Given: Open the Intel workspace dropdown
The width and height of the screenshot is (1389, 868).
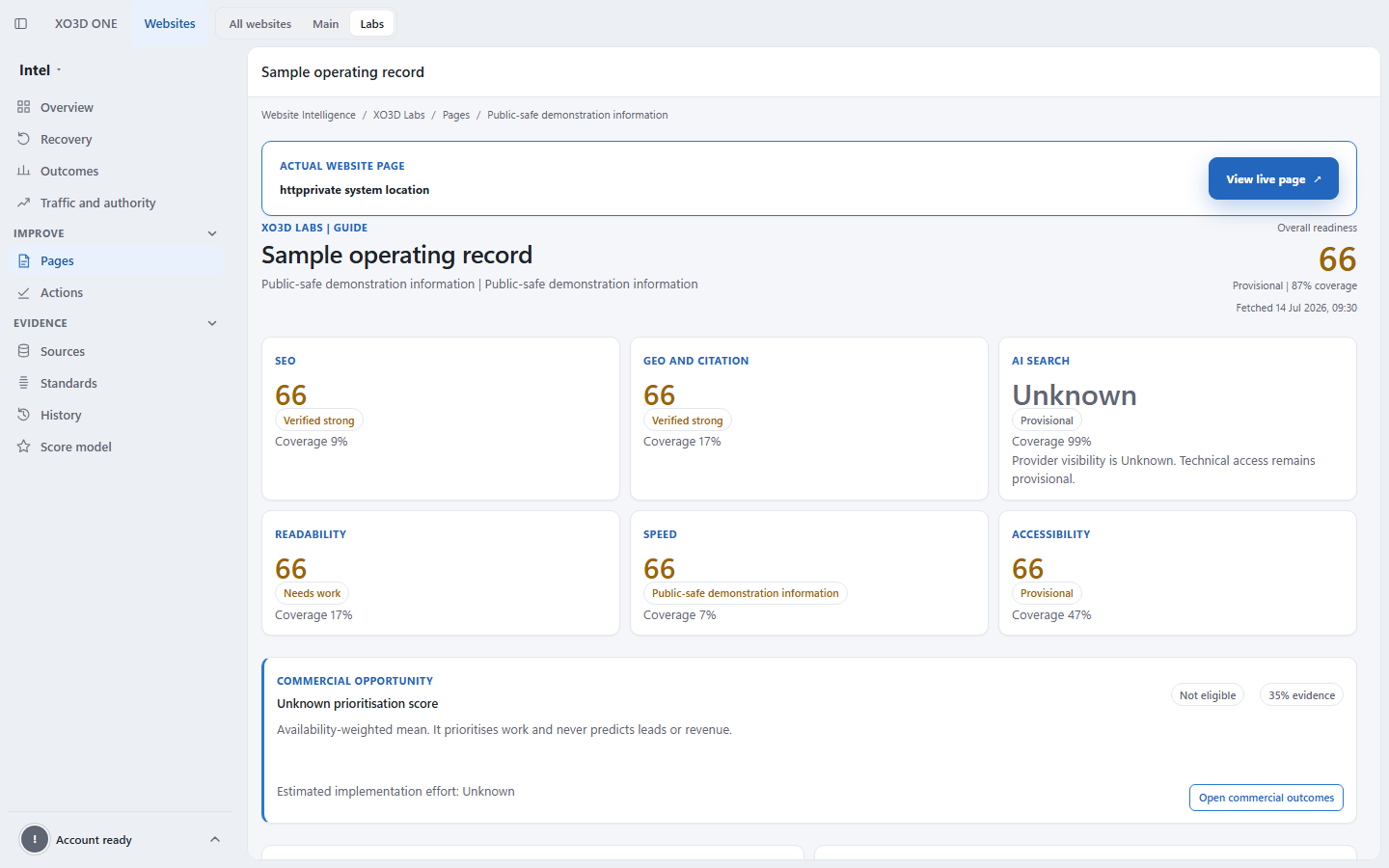Looking at the screenshot, I should pos(41,70).
